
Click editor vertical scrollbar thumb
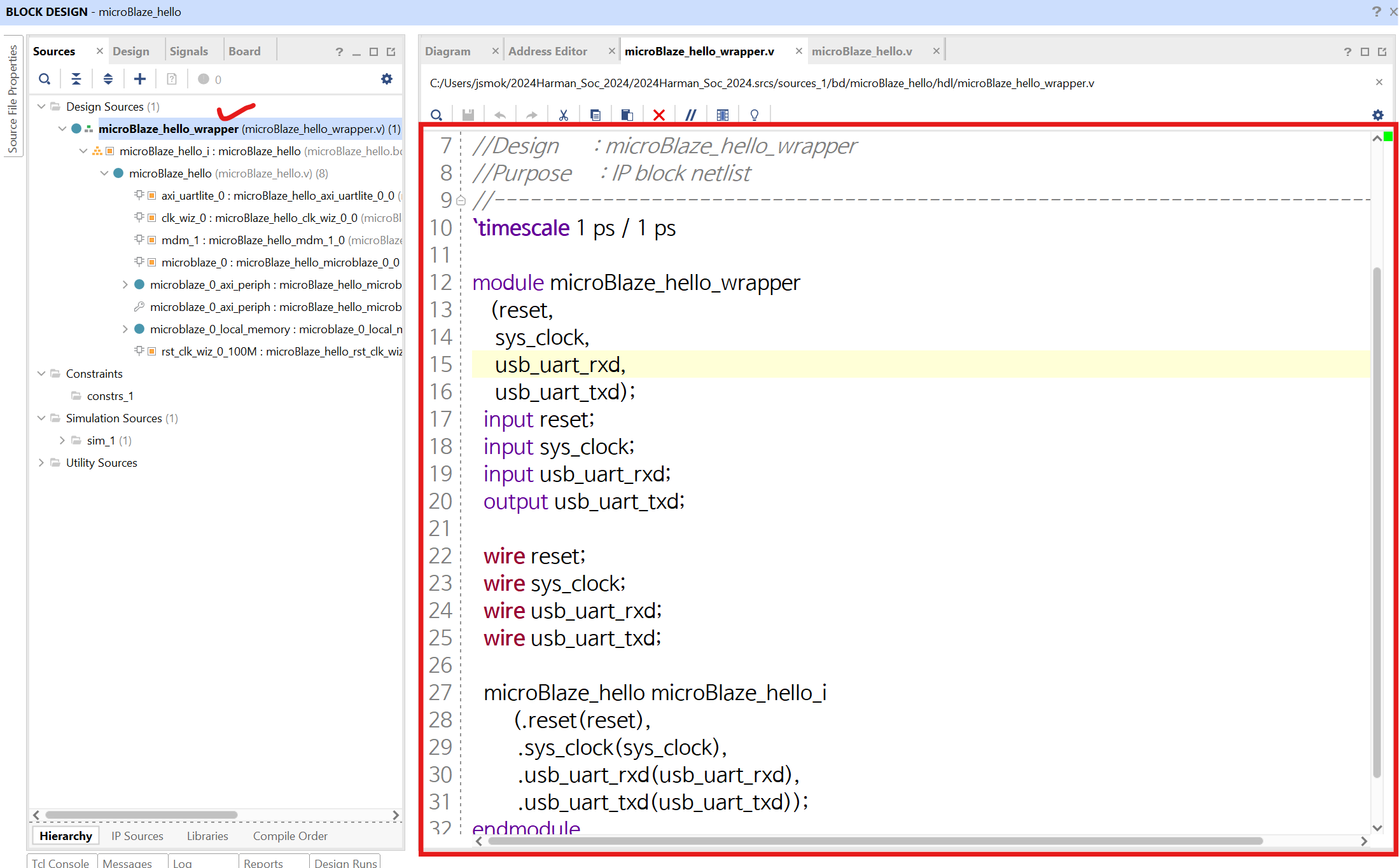tap(1377, 521)
